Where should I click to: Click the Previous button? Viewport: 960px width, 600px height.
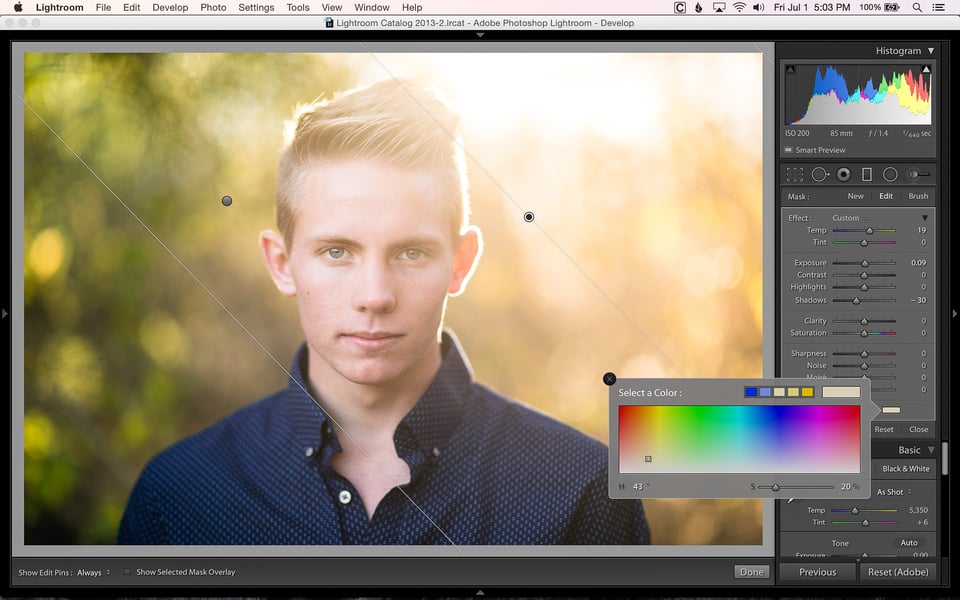[x=817, y=572]
